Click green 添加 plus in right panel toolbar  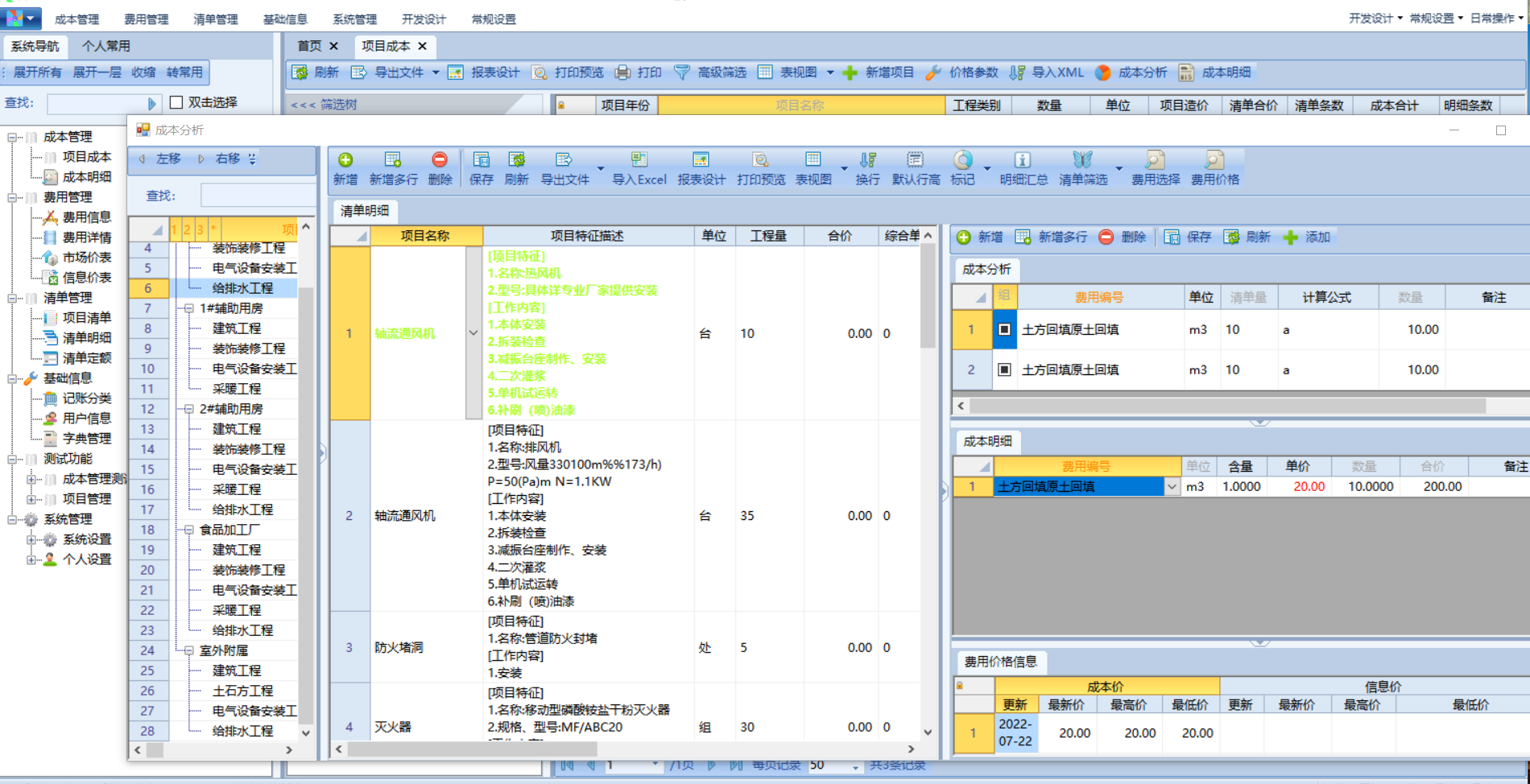pyautogui.click(x=1290, y=237)
